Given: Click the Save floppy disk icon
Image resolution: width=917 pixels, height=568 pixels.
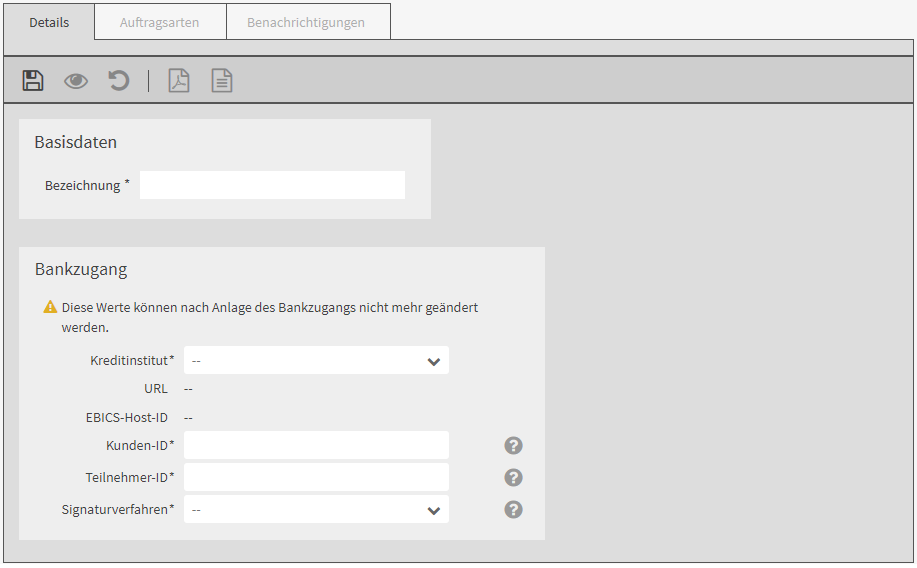Looking at the screenshot, I should coord(33,80).
